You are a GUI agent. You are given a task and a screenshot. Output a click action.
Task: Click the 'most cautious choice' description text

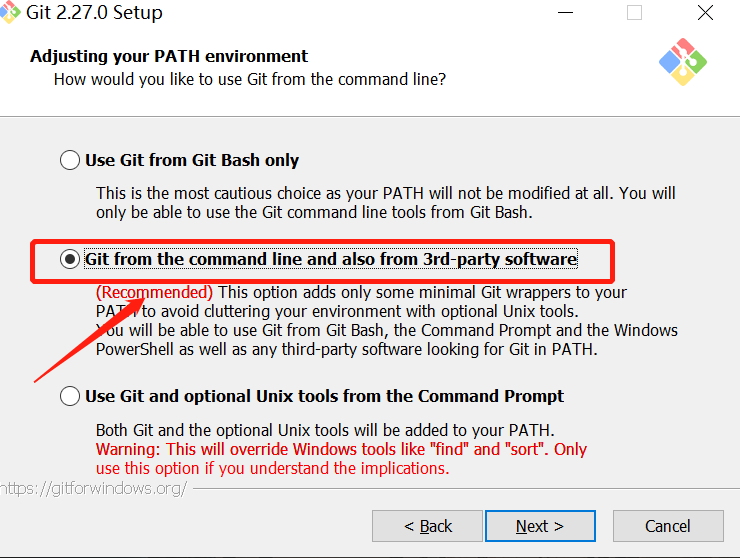click(x=385, y=192)
